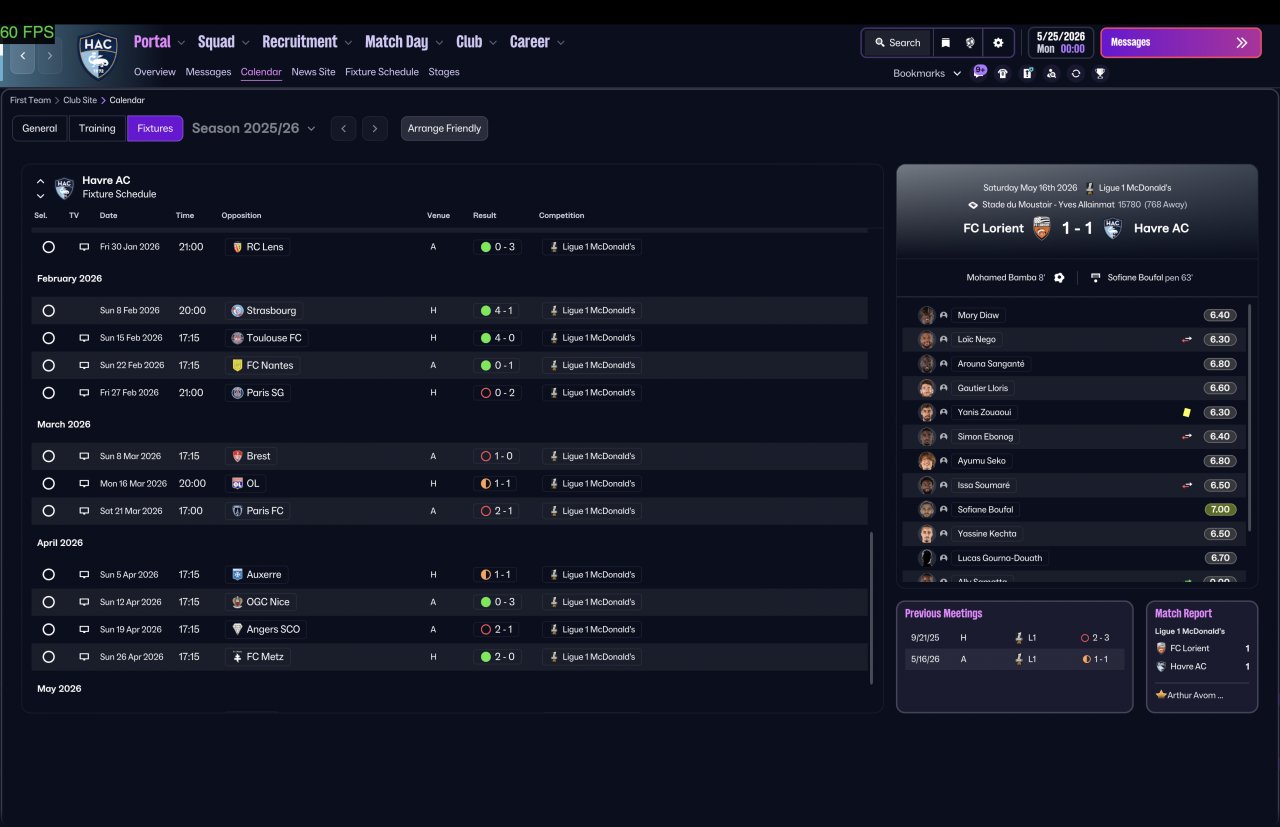Click the tactics board shortcut icon
The height and width of the screenshot is (827, 1280).
pos(1027,73)
